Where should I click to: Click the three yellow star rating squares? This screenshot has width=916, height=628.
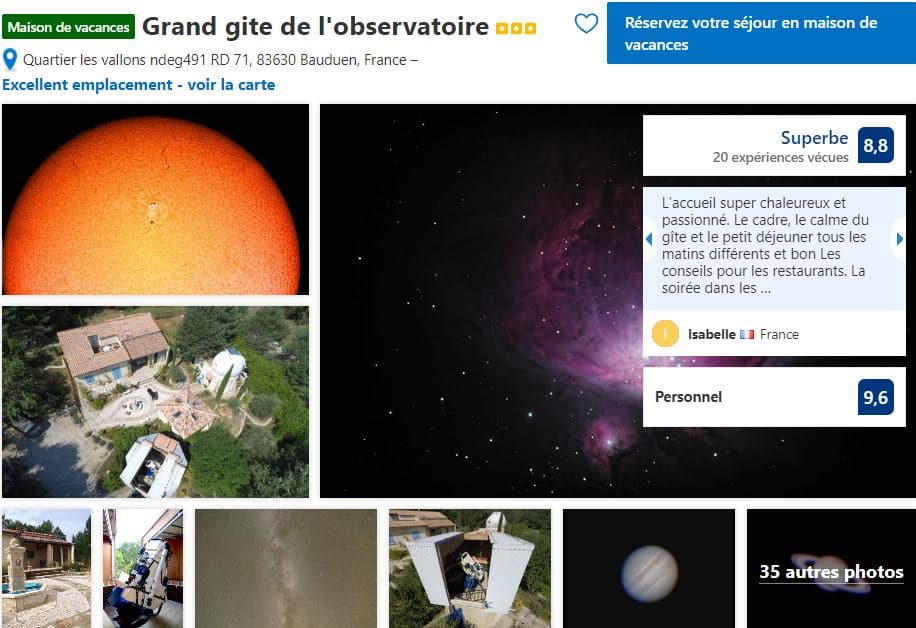pos(516,28)
